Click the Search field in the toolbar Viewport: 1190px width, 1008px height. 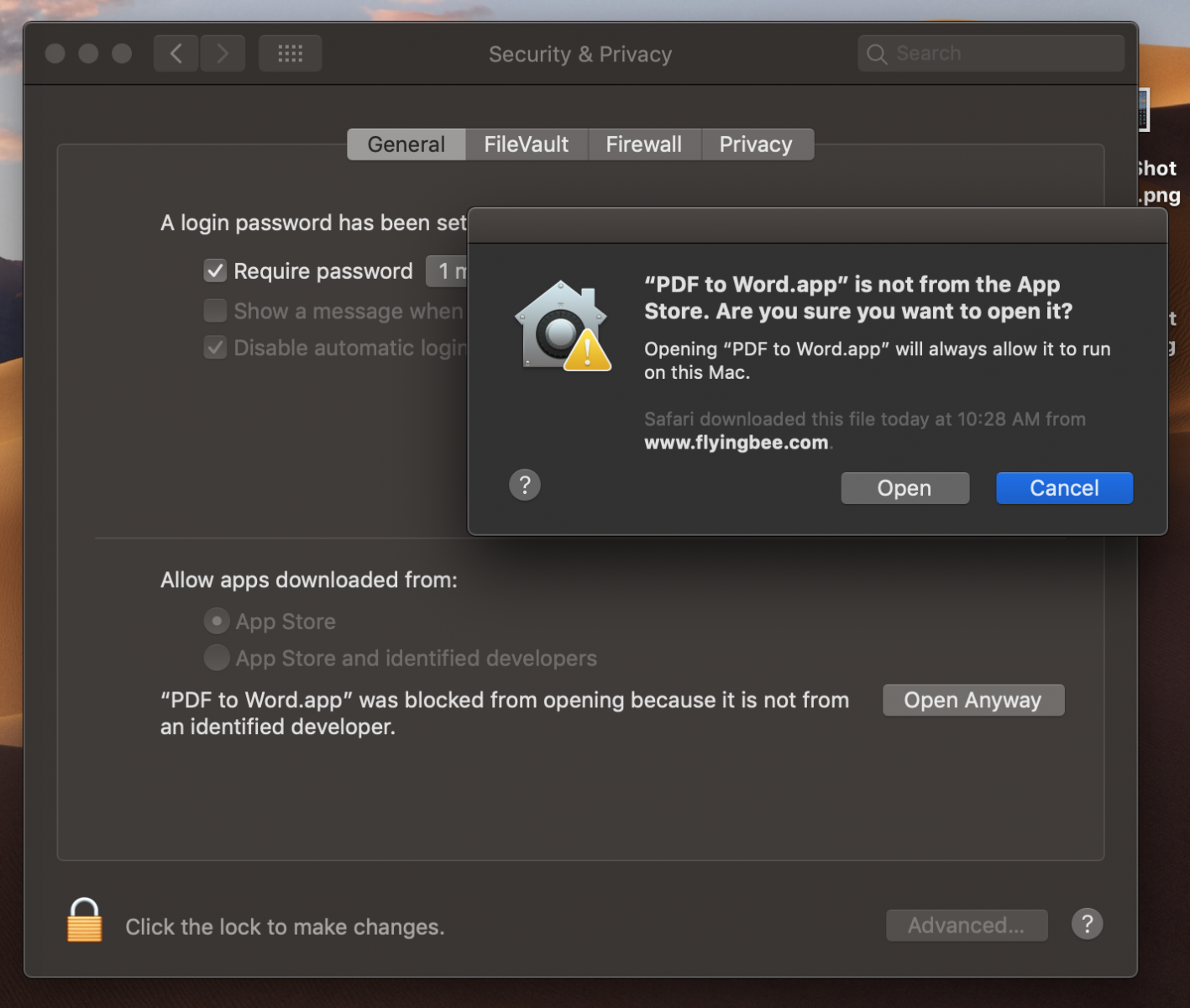pyautogui.click(x=991, y=54)
